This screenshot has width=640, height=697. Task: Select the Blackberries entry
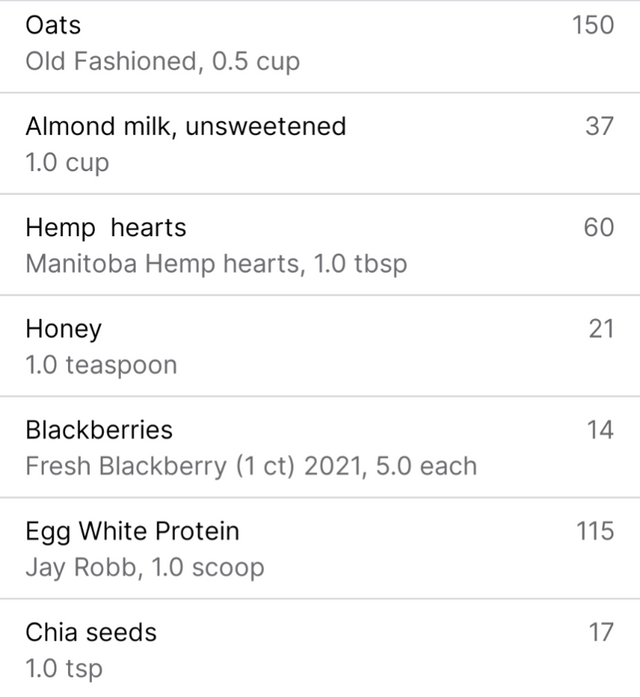click(320, 447)
